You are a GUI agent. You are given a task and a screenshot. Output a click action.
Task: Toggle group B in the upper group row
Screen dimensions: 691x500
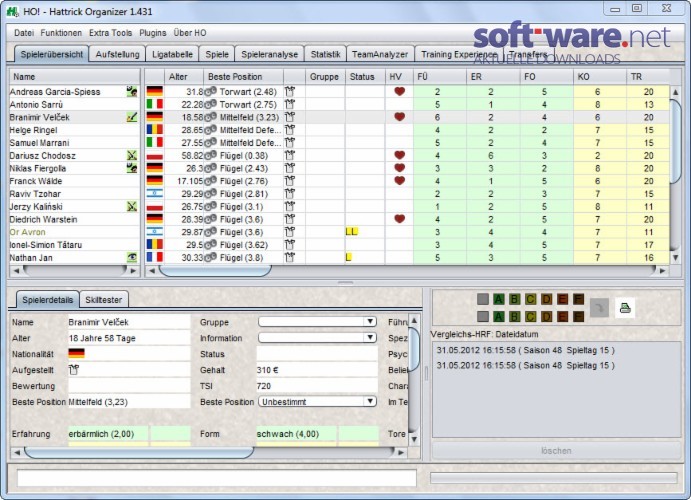pyautogui.click(x=514, y=300)
